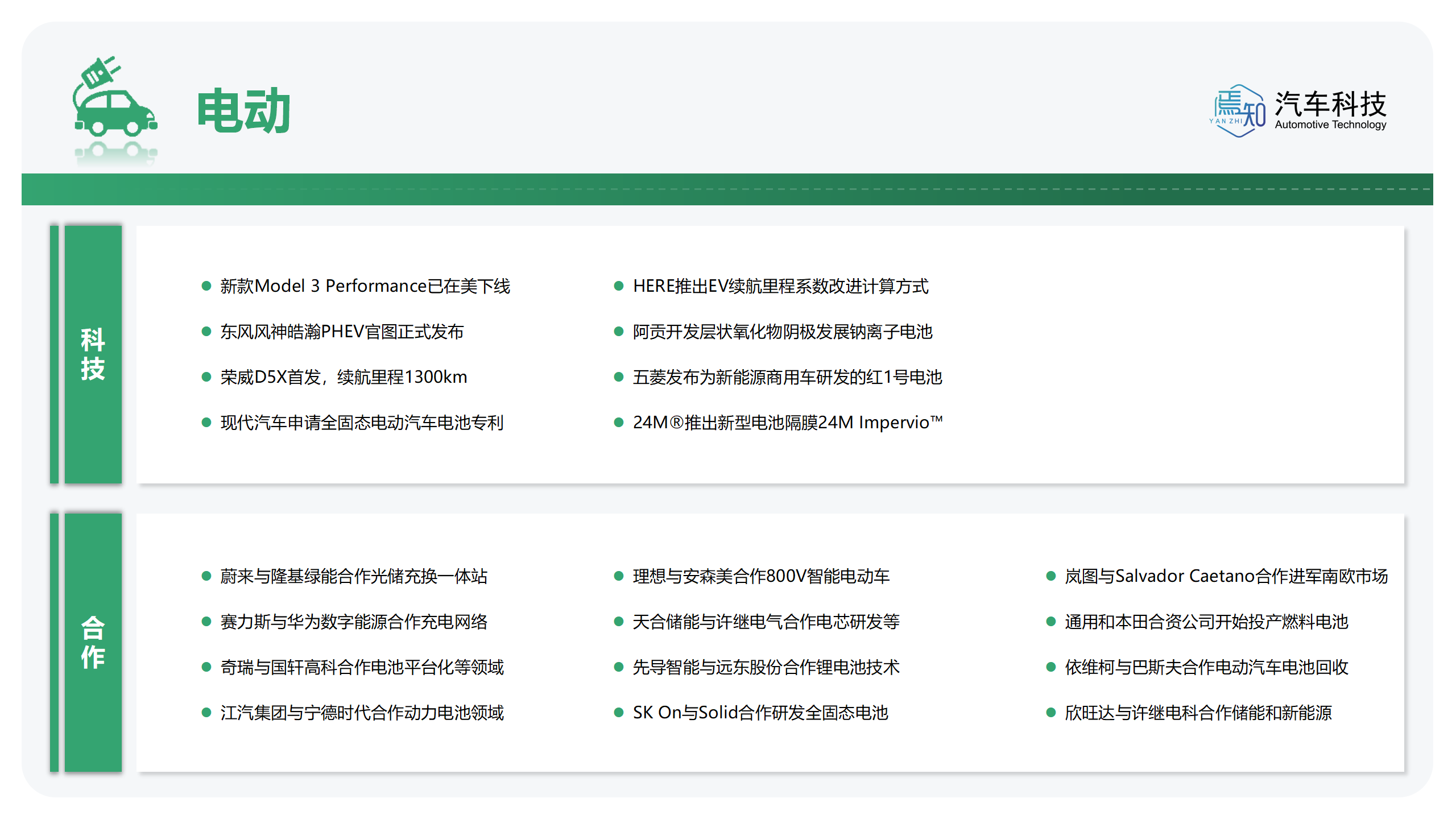Click the Yanzhi hexagon logo icon

click(1238, 111)
